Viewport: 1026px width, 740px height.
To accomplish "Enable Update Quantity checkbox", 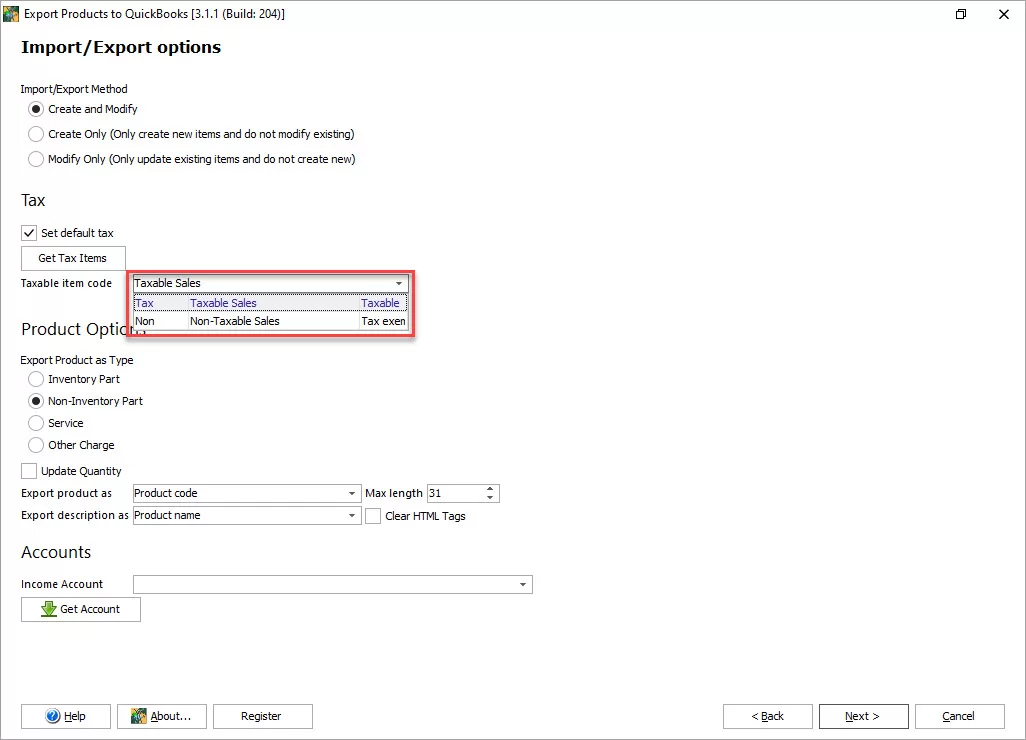I will pyautogui.click(x=29, y=471).
